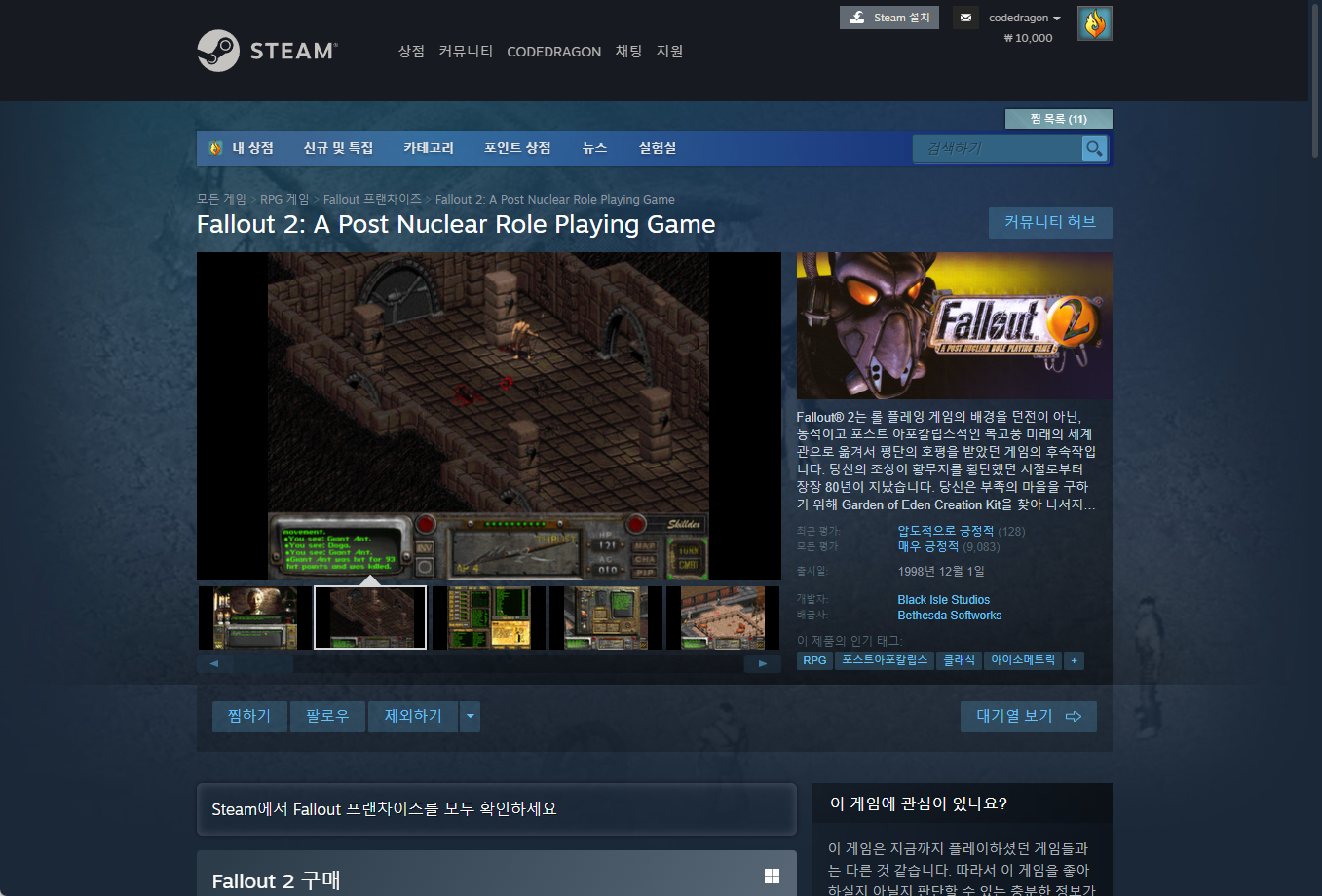The image size is (1322, 896).
Task: Click the Bethesda Softworks publisher link
Action: pos(949,616)
